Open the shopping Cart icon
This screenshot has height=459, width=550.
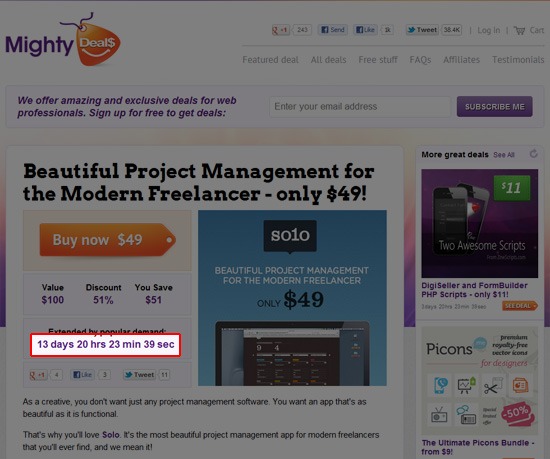coord(519,31)
